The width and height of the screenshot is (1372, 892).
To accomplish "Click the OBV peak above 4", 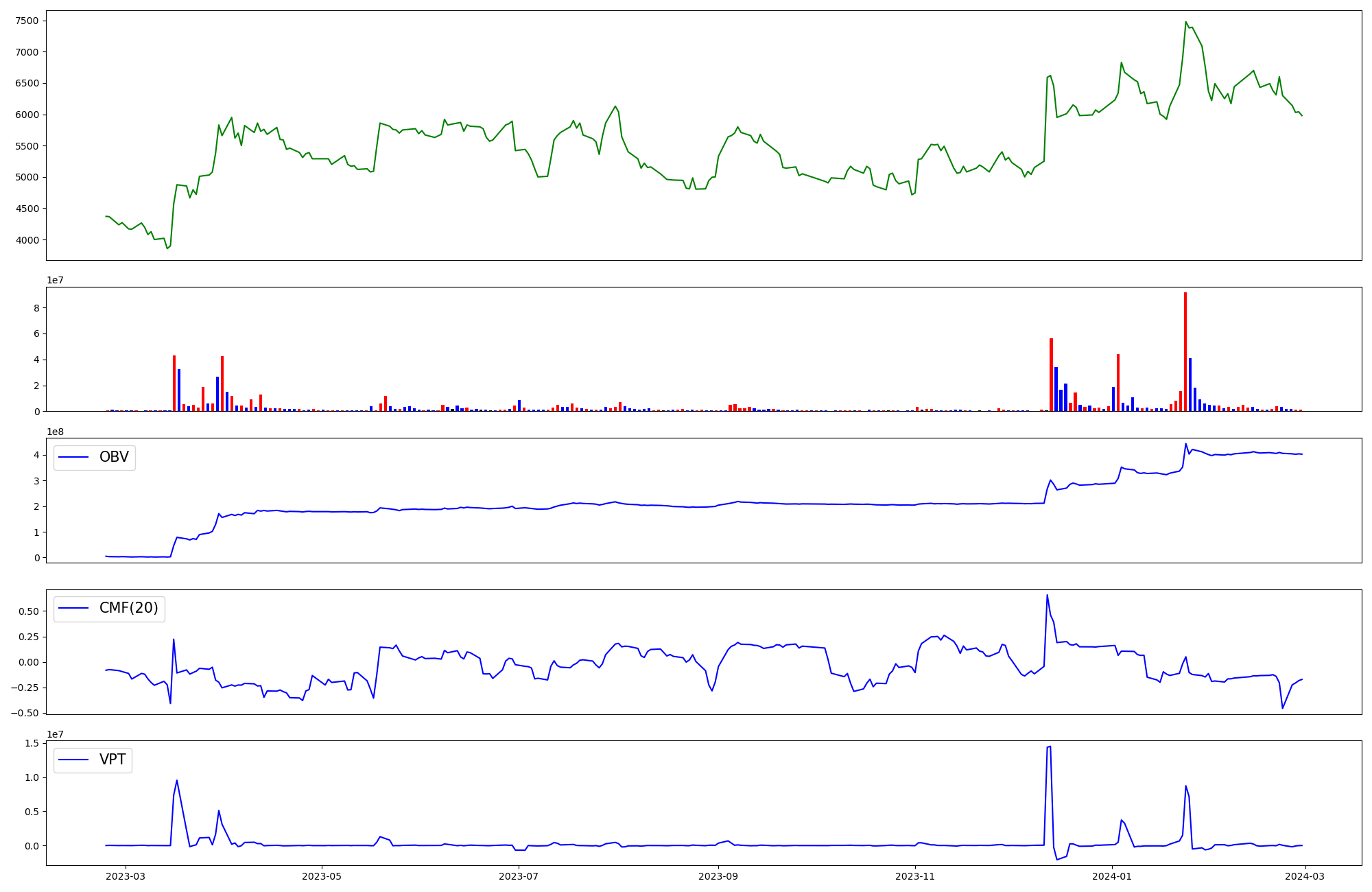I will coord(1185,444).
